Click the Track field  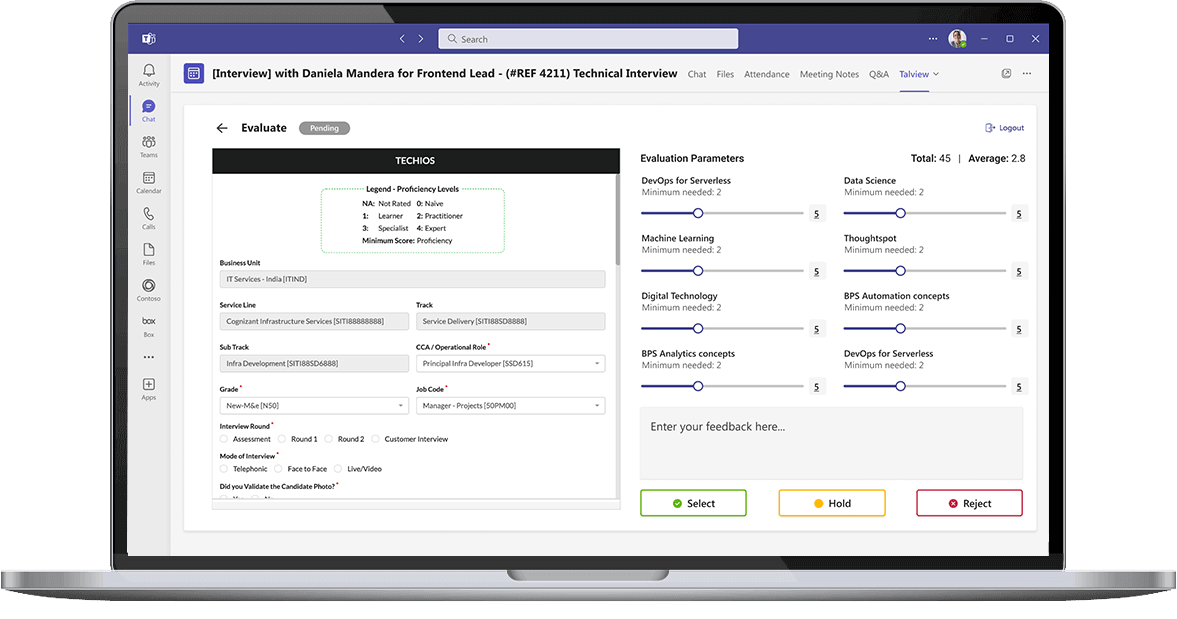tap(510, 321)
